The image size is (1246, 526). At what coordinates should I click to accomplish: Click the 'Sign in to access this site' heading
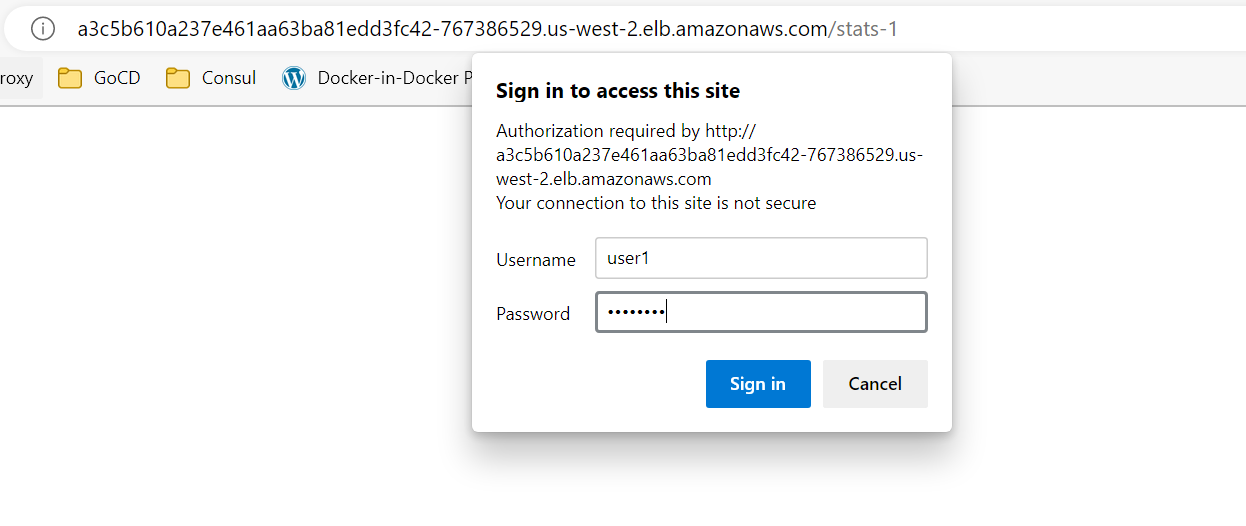point(618,91)
